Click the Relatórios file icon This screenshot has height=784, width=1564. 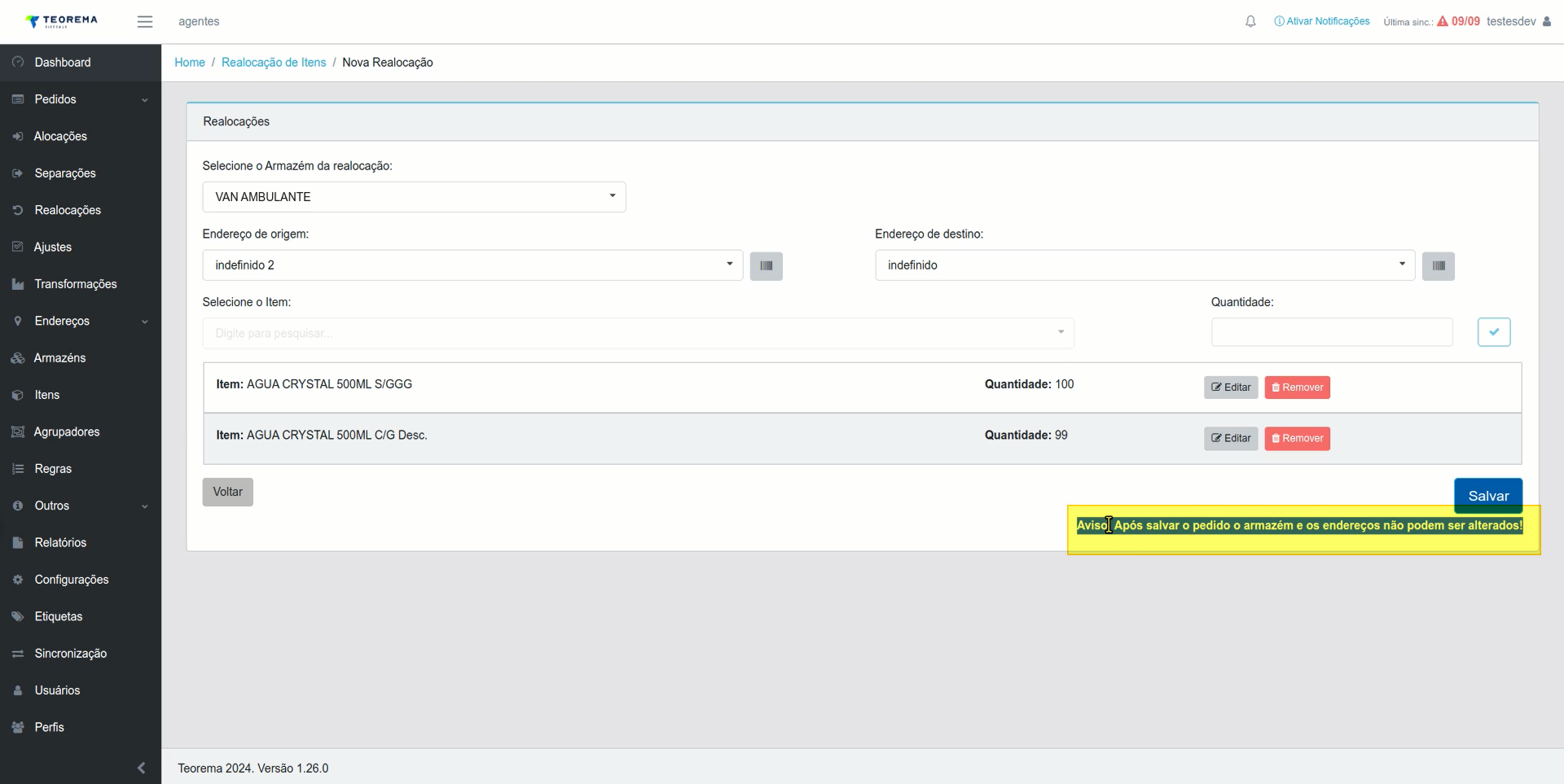tap(18, 542)
